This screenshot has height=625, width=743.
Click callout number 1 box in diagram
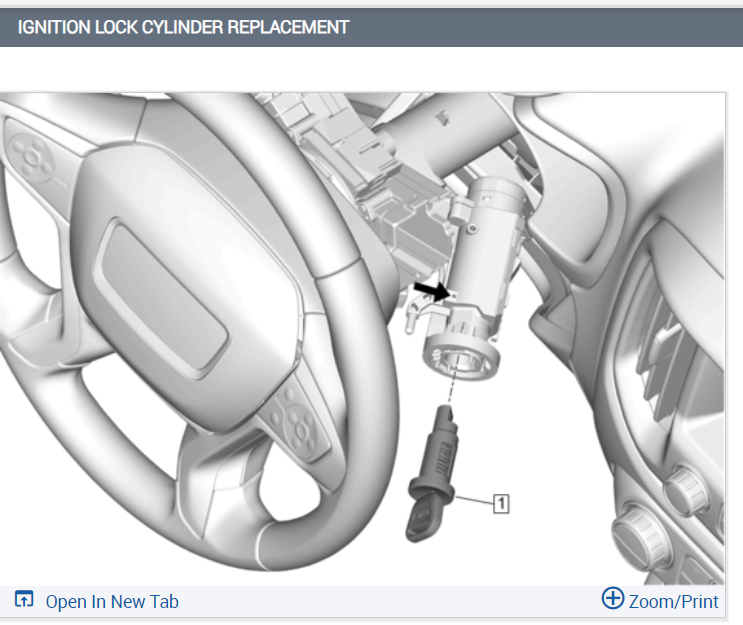click(x=501, y=504)
